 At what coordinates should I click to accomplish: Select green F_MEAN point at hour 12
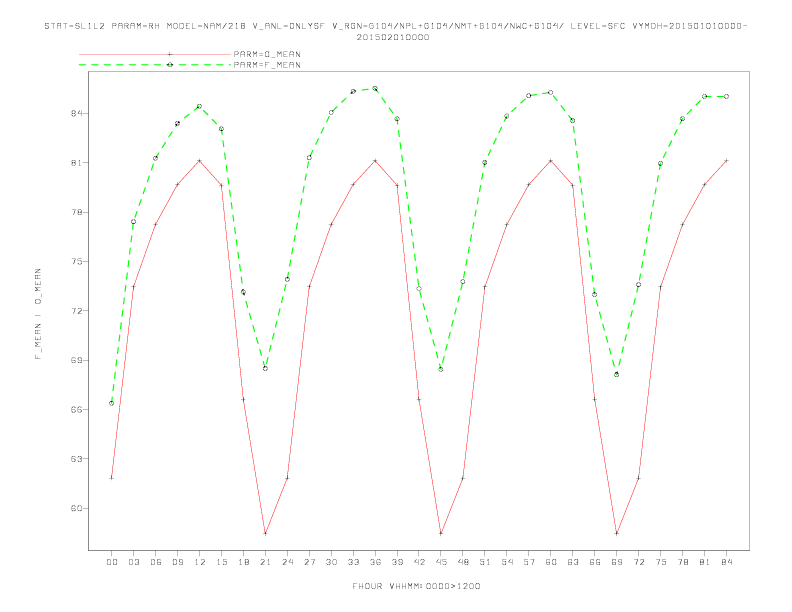(200, 106)
